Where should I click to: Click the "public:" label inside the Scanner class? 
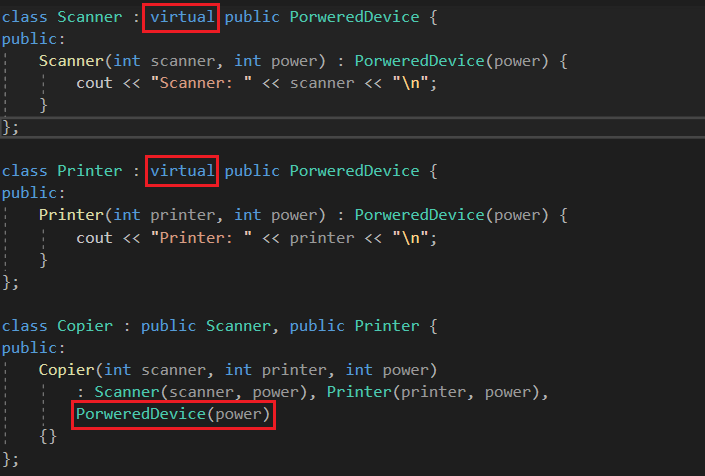tap(34, 39)
